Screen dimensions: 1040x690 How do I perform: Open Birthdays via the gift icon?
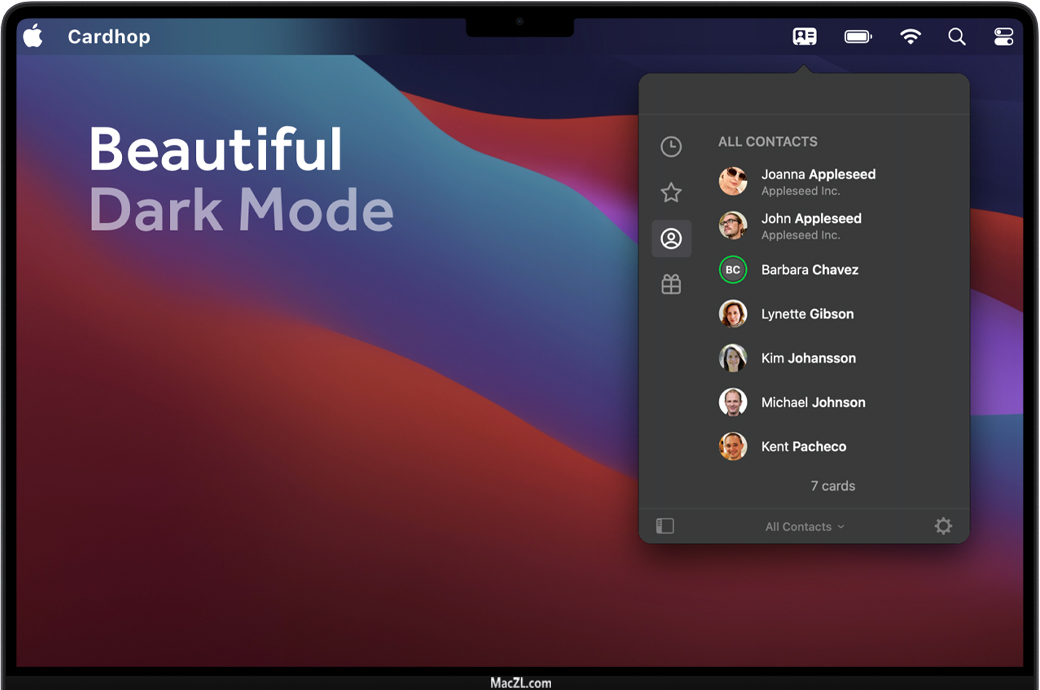pyautogui.click(x=671, y=285)
